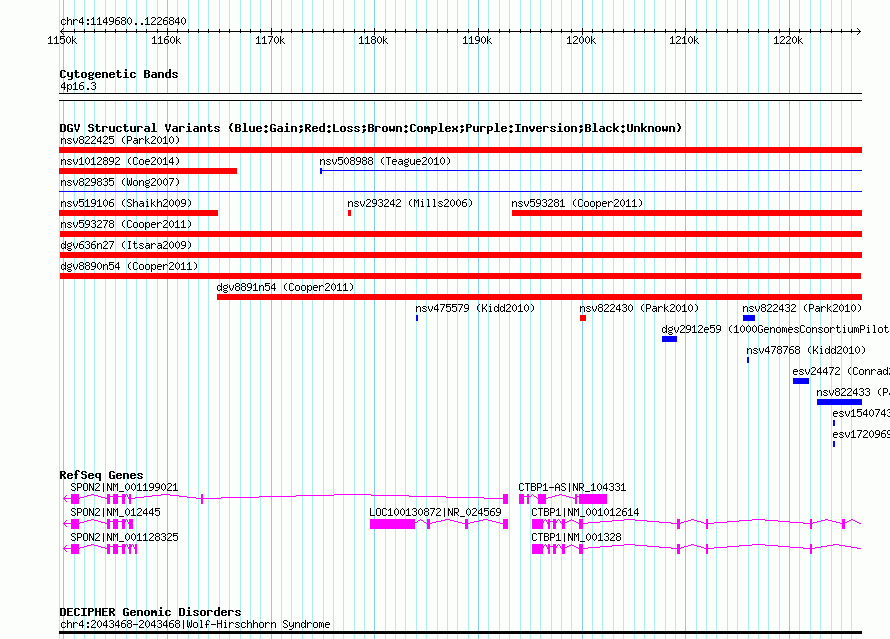Image resolution: width=890 pixels, height=639 pixels.
Task: Click the DECIPHER Genomic Disorders track title
Action: click(x=150, y=612)
